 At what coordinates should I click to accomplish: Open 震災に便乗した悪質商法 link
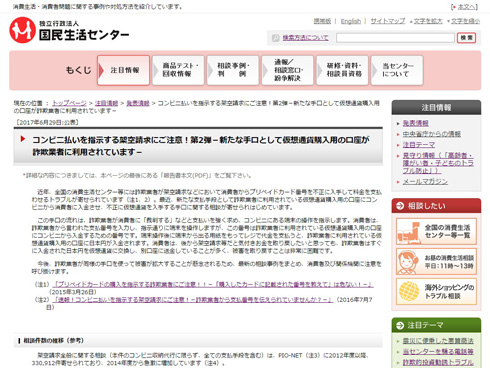tap(438, 341)
